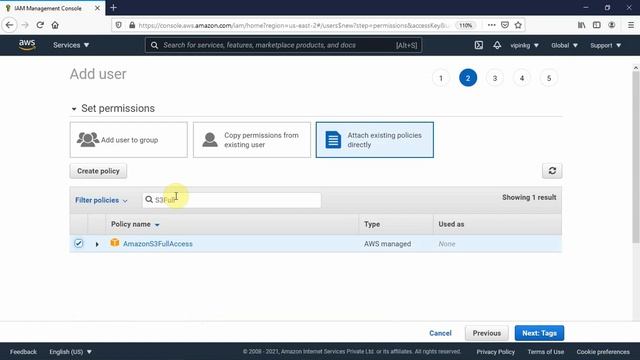Image resolution: width=640 pixels, height=360 pixels.
Task: Open the Terms of Use link
Action: click(x=546, y=351)
